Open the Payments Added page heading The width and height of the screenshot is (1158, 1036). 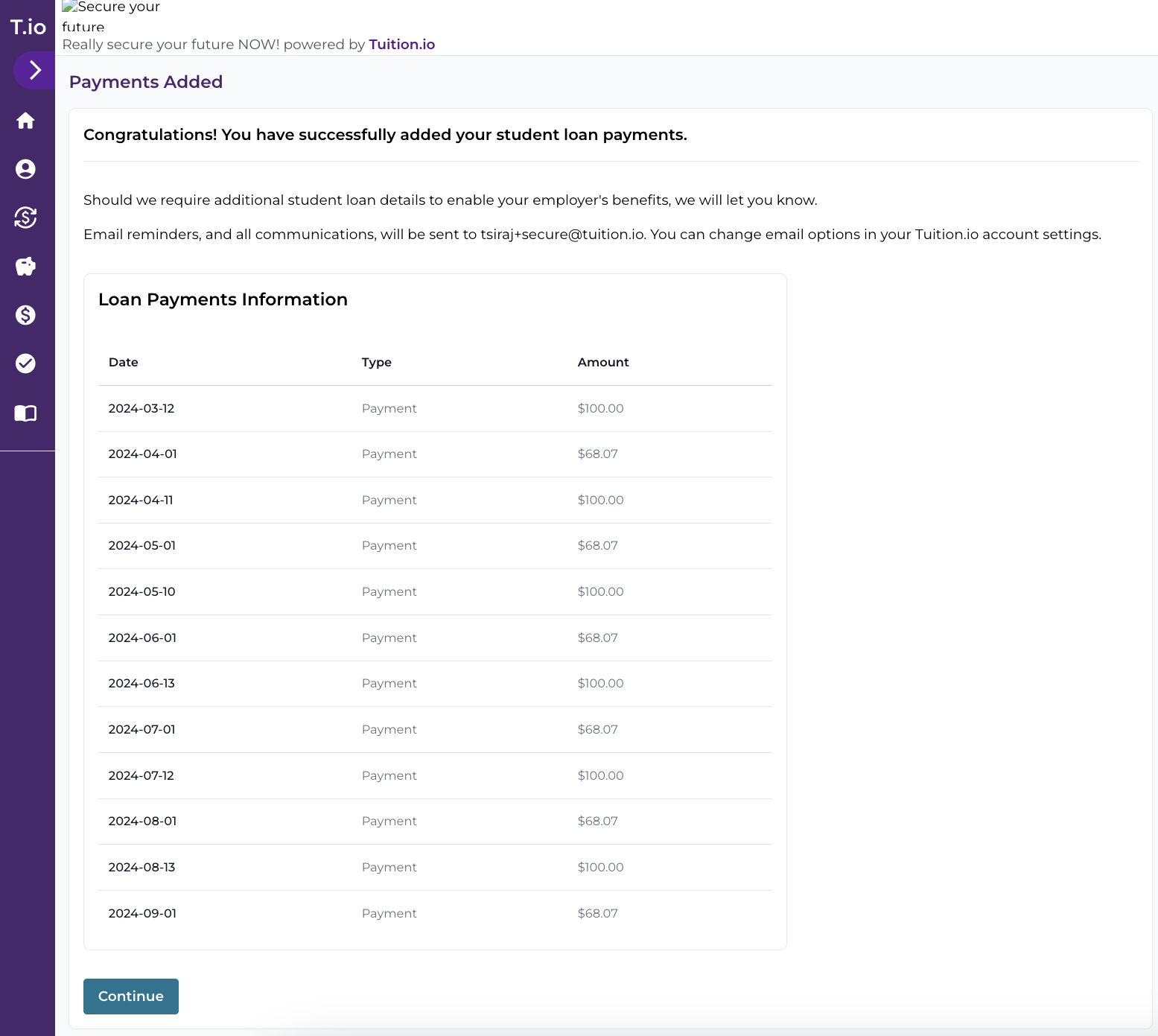tap(146, 81)
